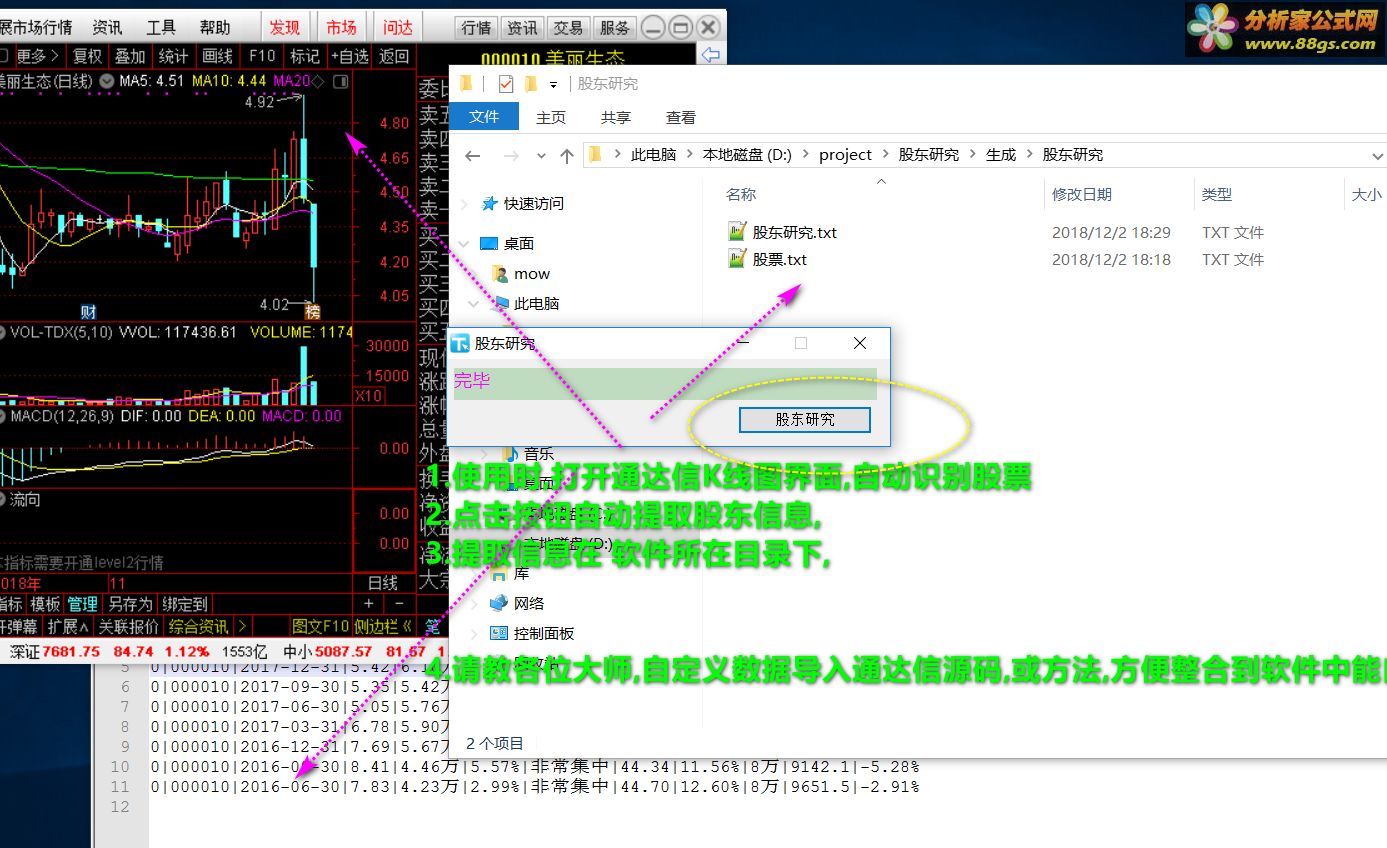
Task: Click the 返回 toolbar button
Action: point(394,56)
